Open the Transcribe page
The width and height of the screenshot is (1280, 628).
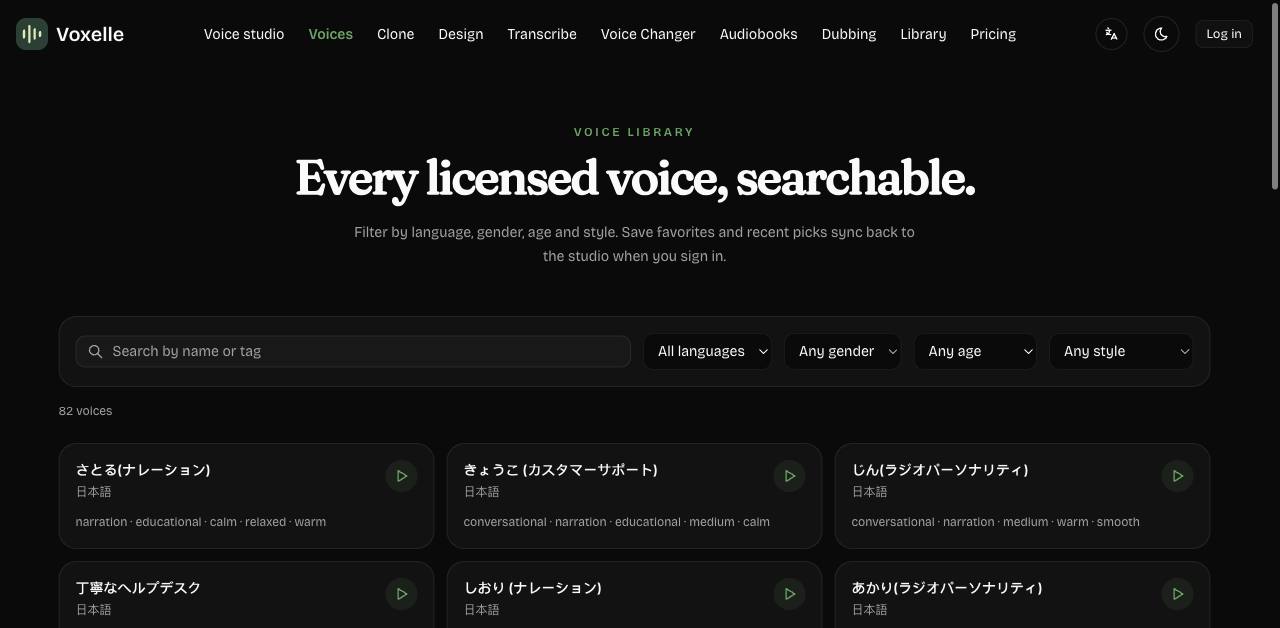(542, 34)
